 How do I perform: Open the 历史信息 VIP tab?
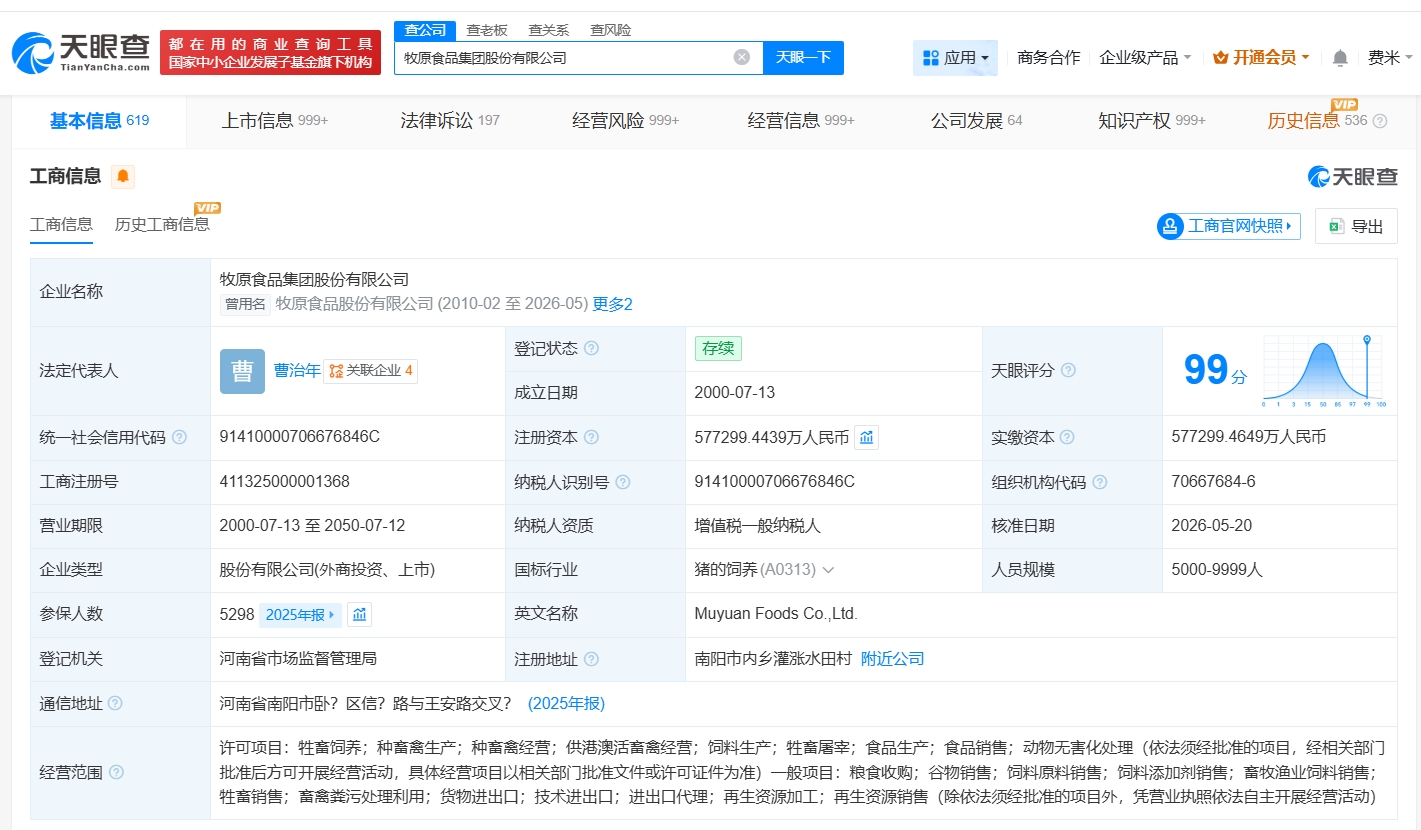pos(1317,121)
